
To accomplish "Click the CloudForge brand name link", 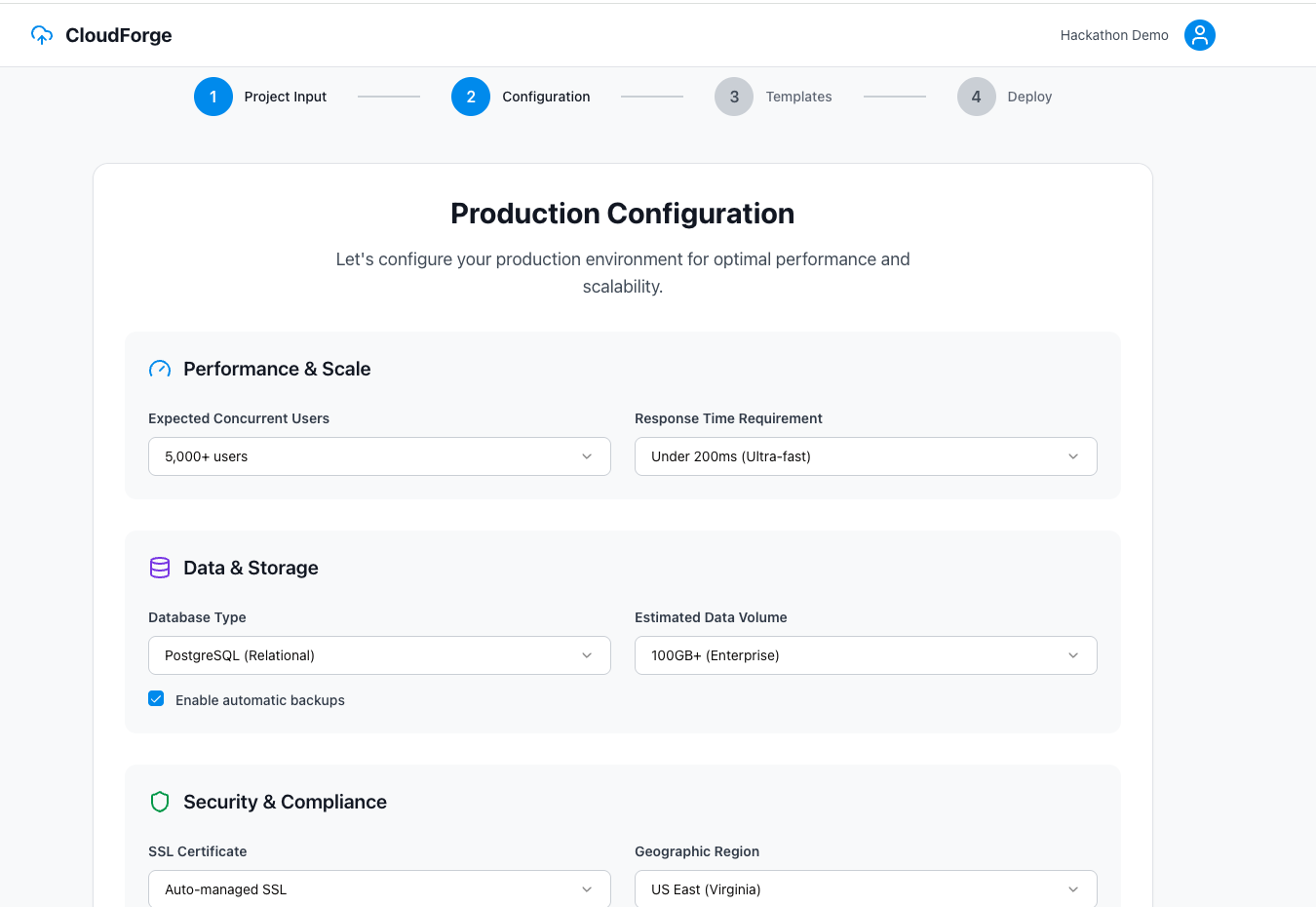I will [119, 35].
